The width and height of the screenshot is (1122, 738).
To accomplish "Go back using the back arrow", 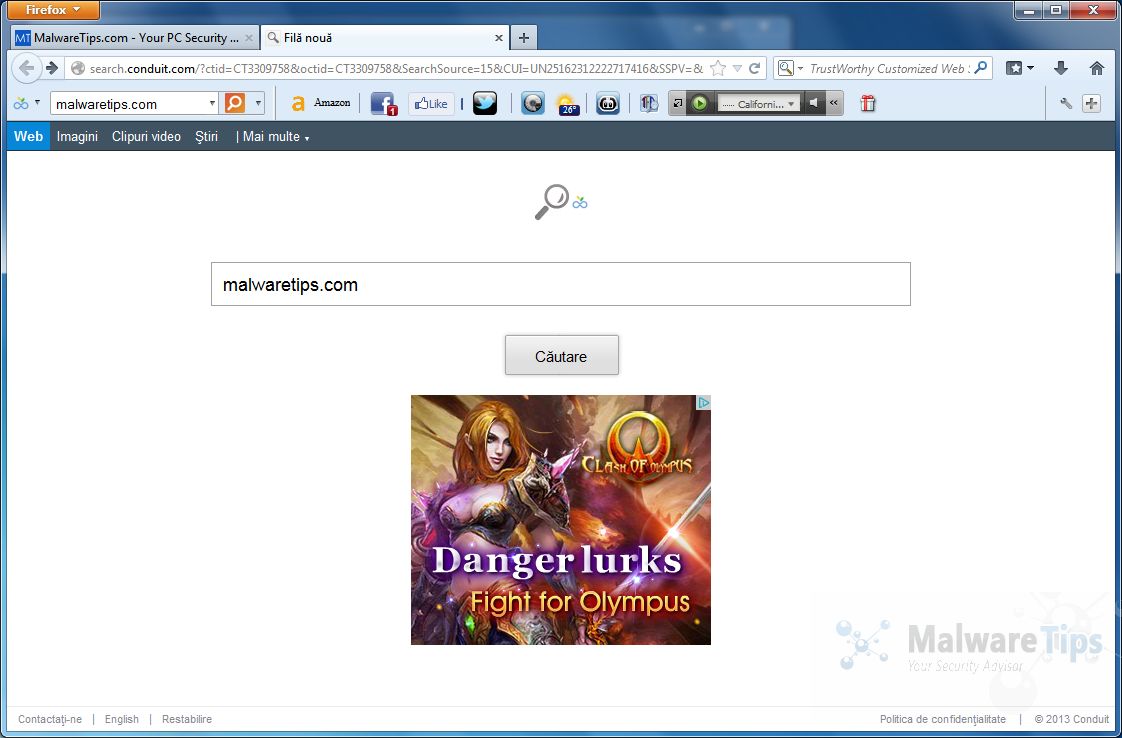I will point(26,69).
